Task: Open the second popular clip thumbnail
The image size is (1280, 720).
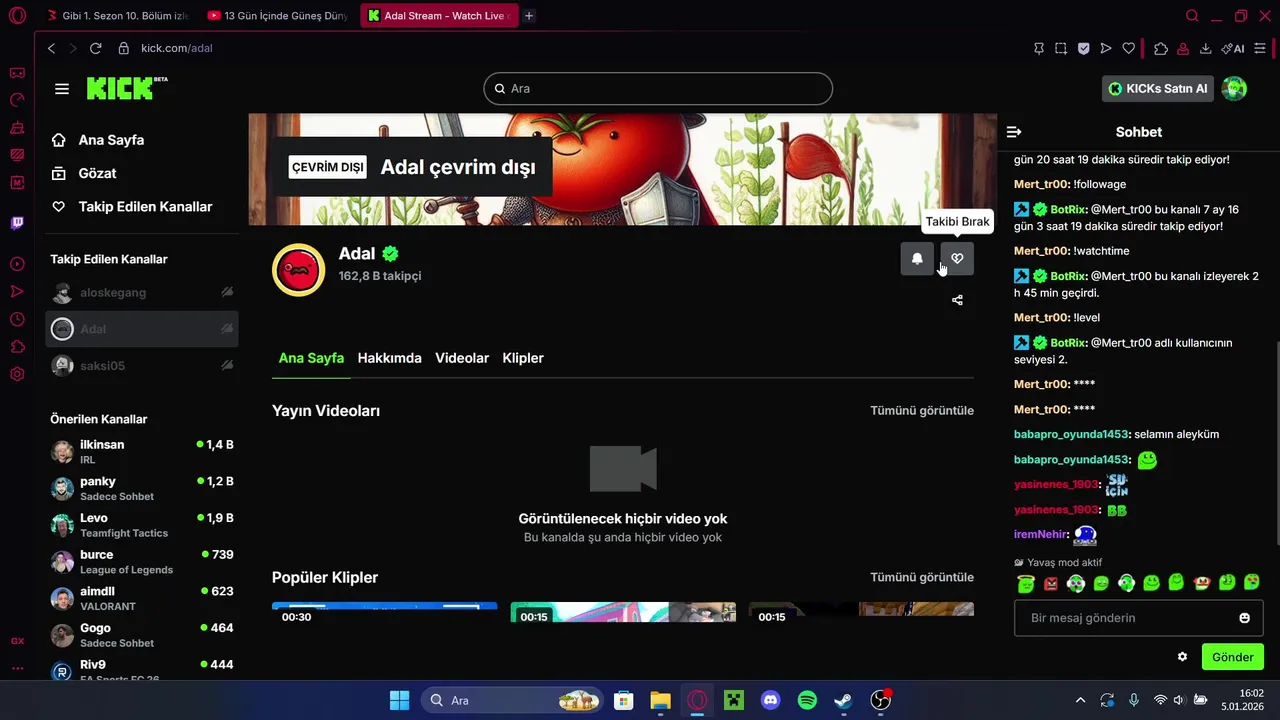Action: [623, 612]
